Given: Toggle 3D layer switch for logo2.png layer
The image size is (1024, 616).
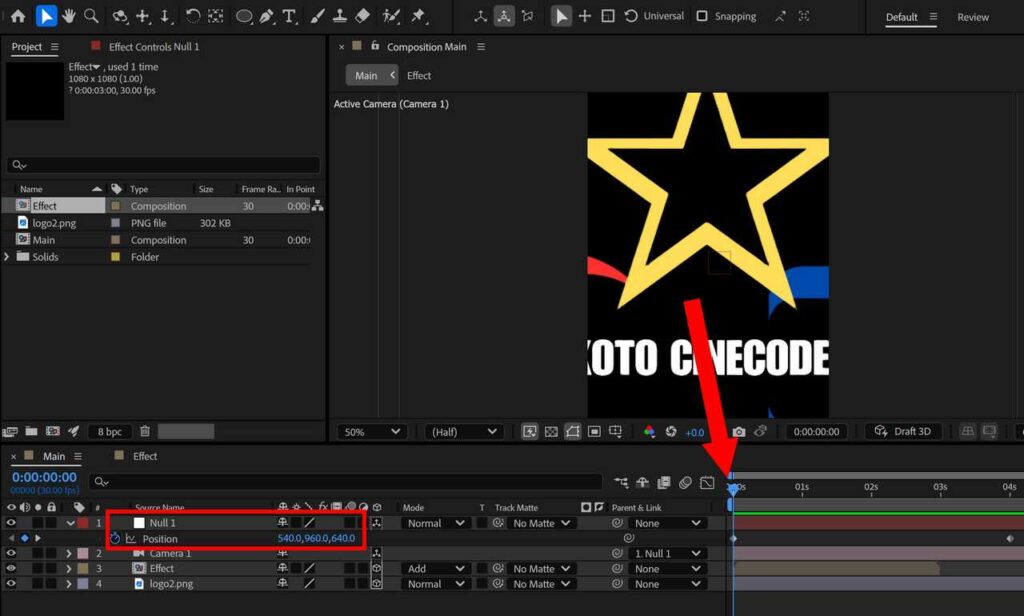Looking at the screenshot, I should tap(376, 583).
